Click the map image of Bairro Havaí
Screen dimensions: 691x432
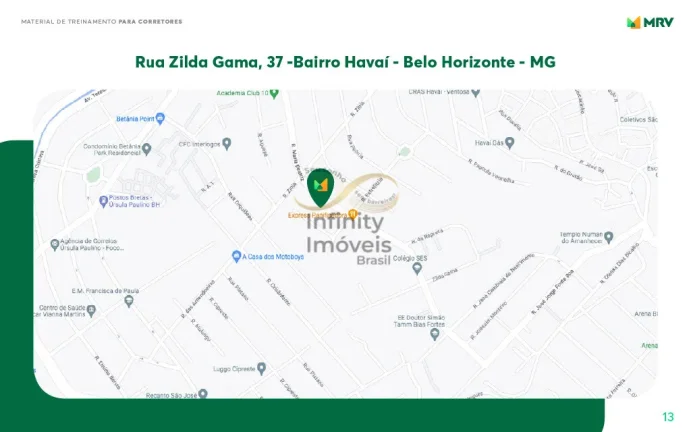click(x=346, y=244)
